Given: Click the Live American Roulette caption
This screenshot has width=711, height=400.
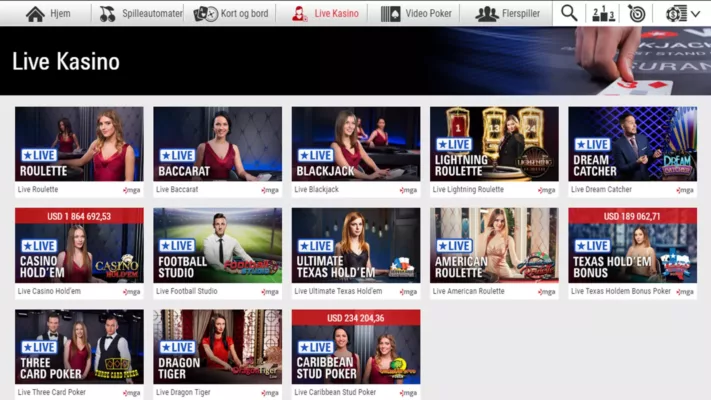Looking at the screenshot, I should (x=468, y=291).
